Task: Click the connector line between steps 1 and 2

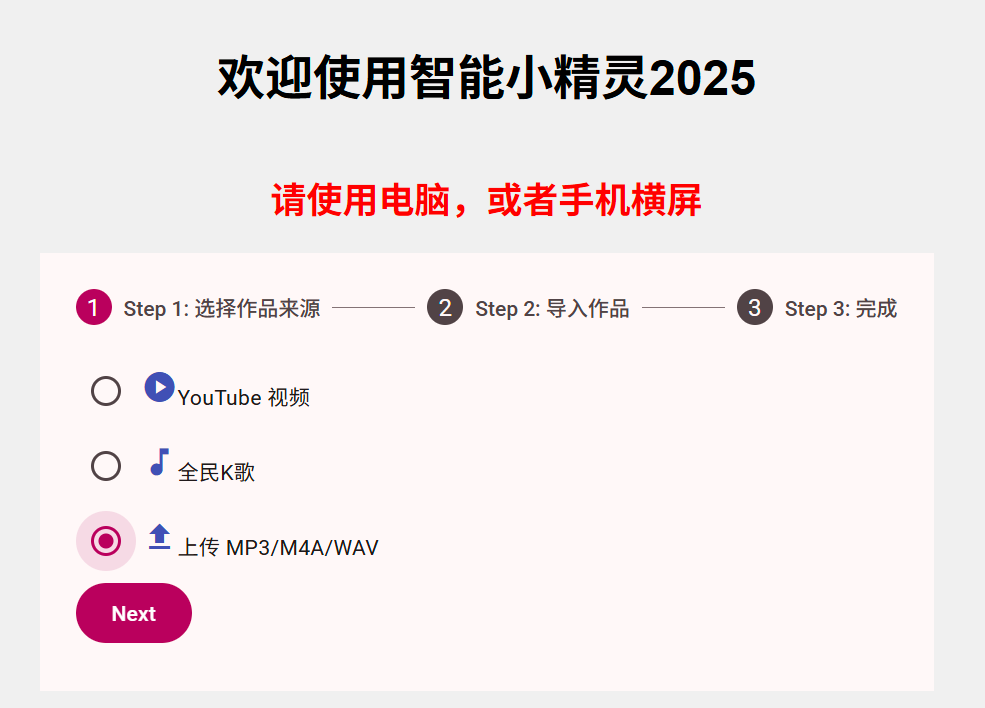Action: 373,308
